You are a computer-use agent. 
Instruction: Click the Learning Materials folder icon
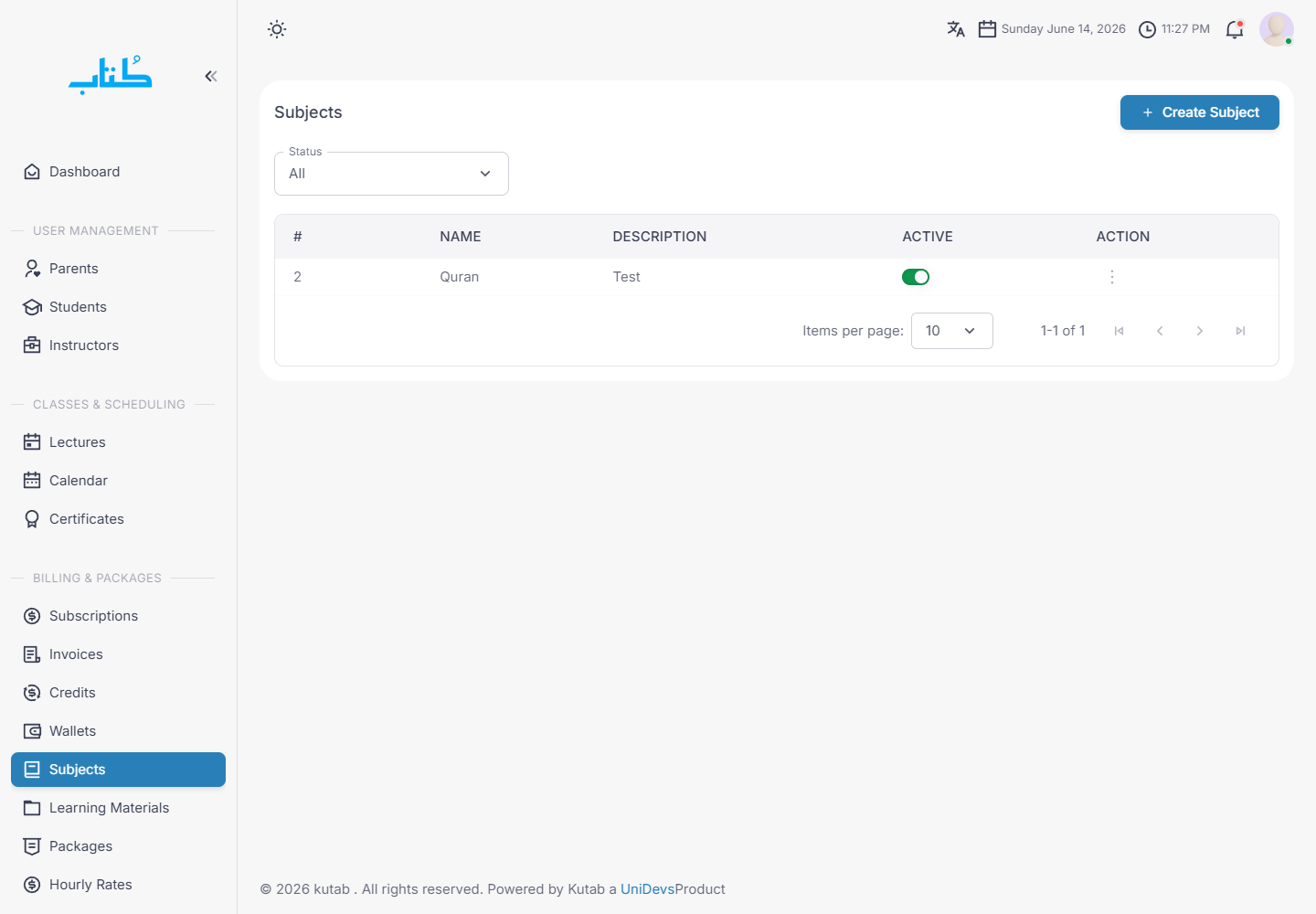32,808
